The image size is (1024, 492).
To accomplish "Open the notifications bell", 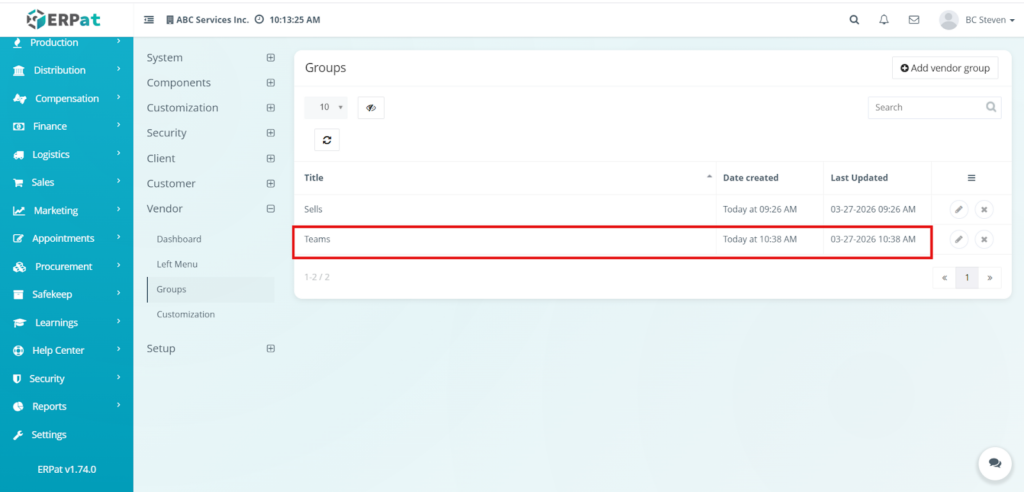I will [883, 19].
